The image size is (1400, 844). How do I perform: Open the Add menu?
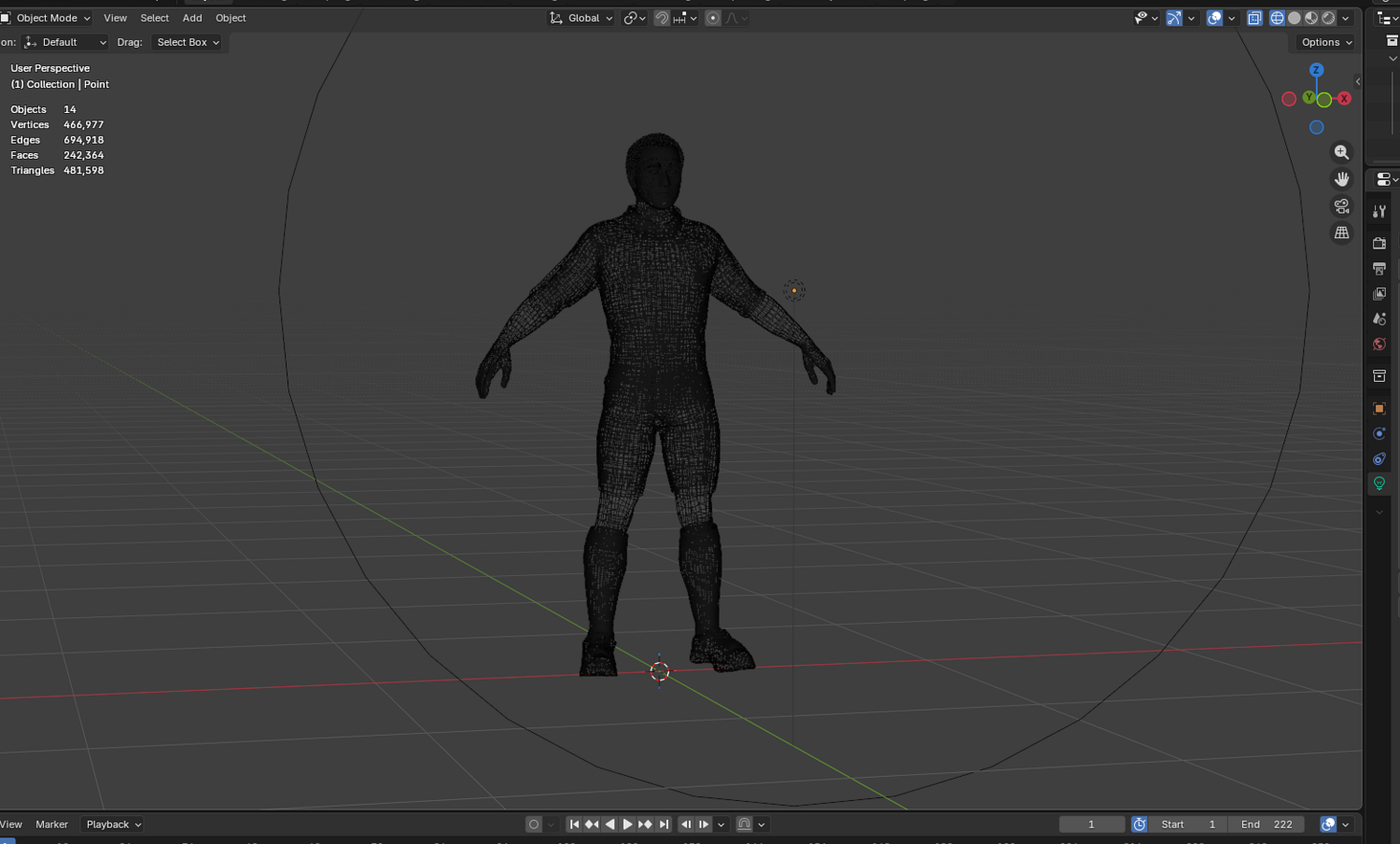click(192, 18)
